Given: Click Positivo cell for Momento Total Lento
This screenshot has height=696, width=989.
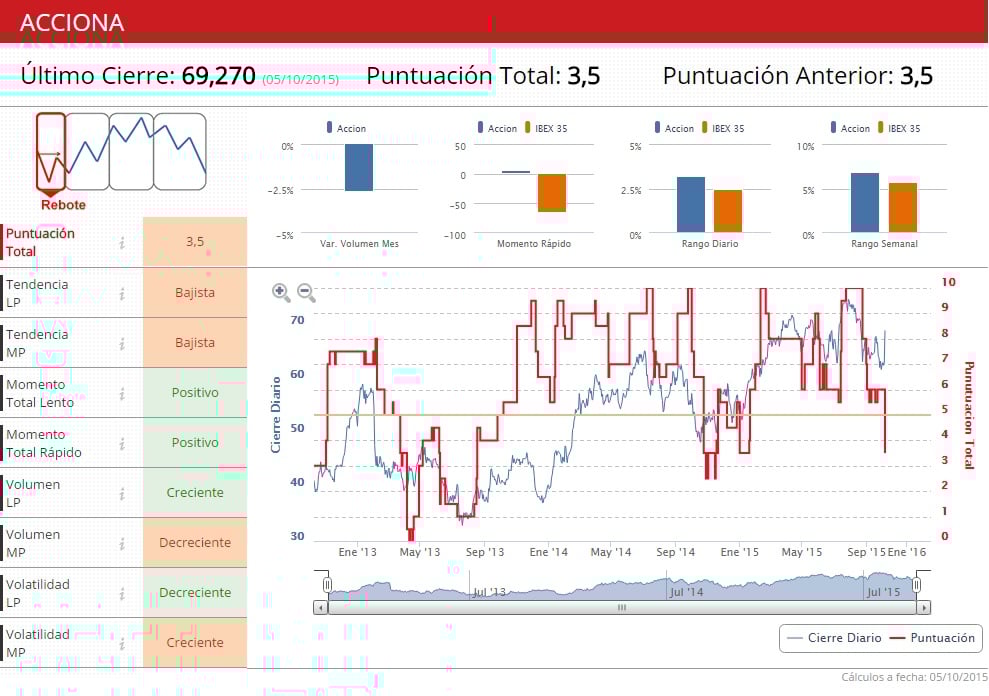Looking at the screenshot, I should click(x=195, y=392).
